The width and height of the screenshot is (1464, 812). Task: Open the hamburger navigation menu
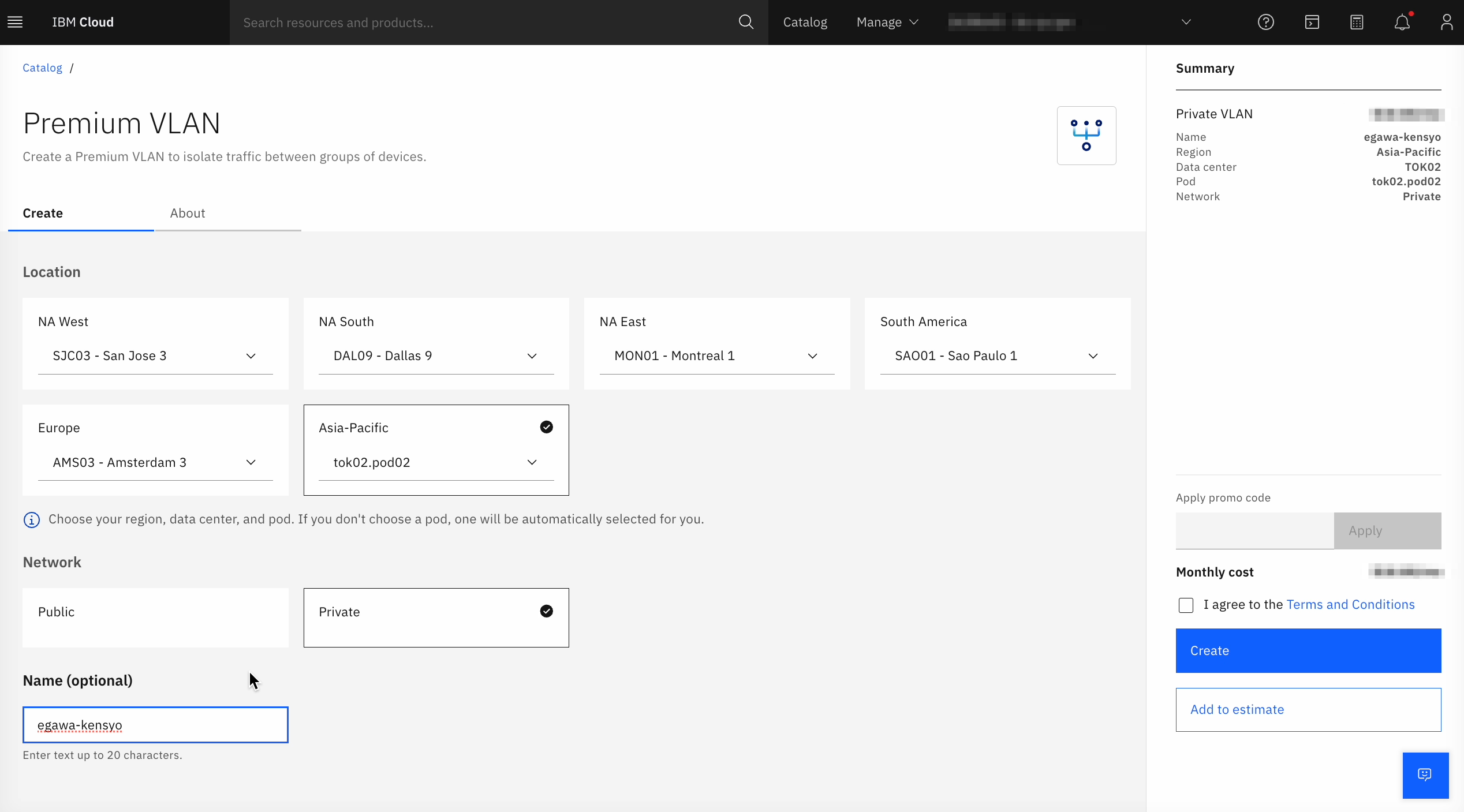click(15, 22)
